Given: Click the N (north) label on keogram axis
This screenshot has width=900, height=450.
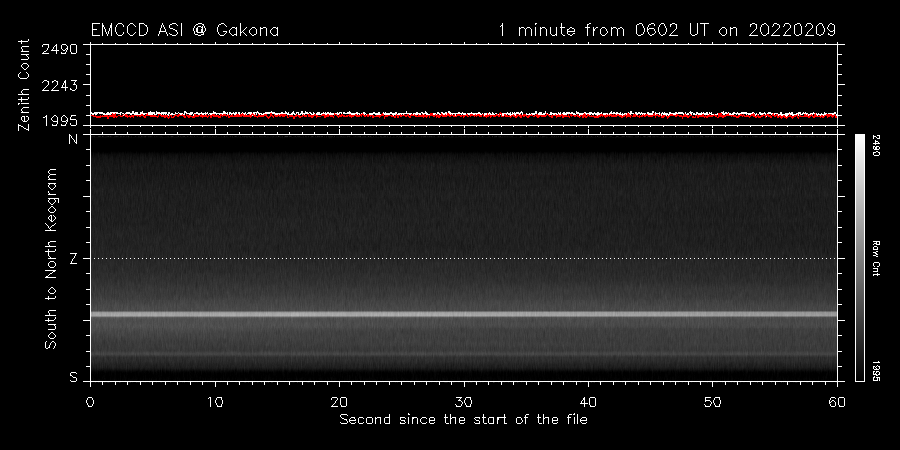Looking at the screenshot, I should pos(73,139).
